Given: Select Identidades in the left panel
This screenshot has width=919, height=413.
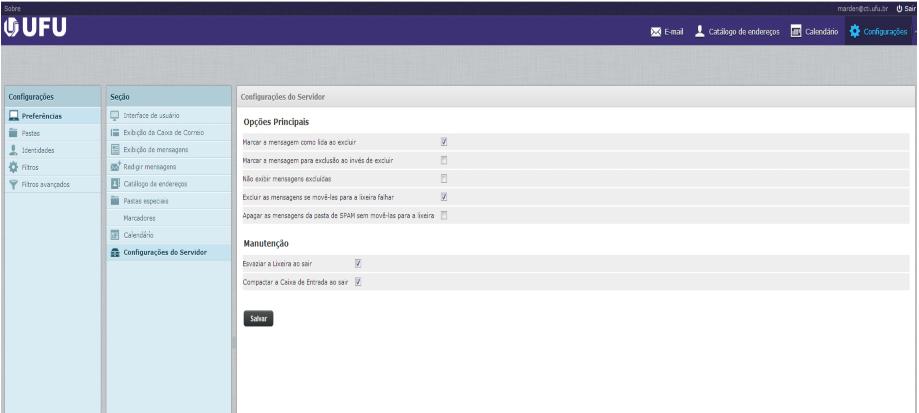Looking at the screenshot, I should [x=39, y=149].
